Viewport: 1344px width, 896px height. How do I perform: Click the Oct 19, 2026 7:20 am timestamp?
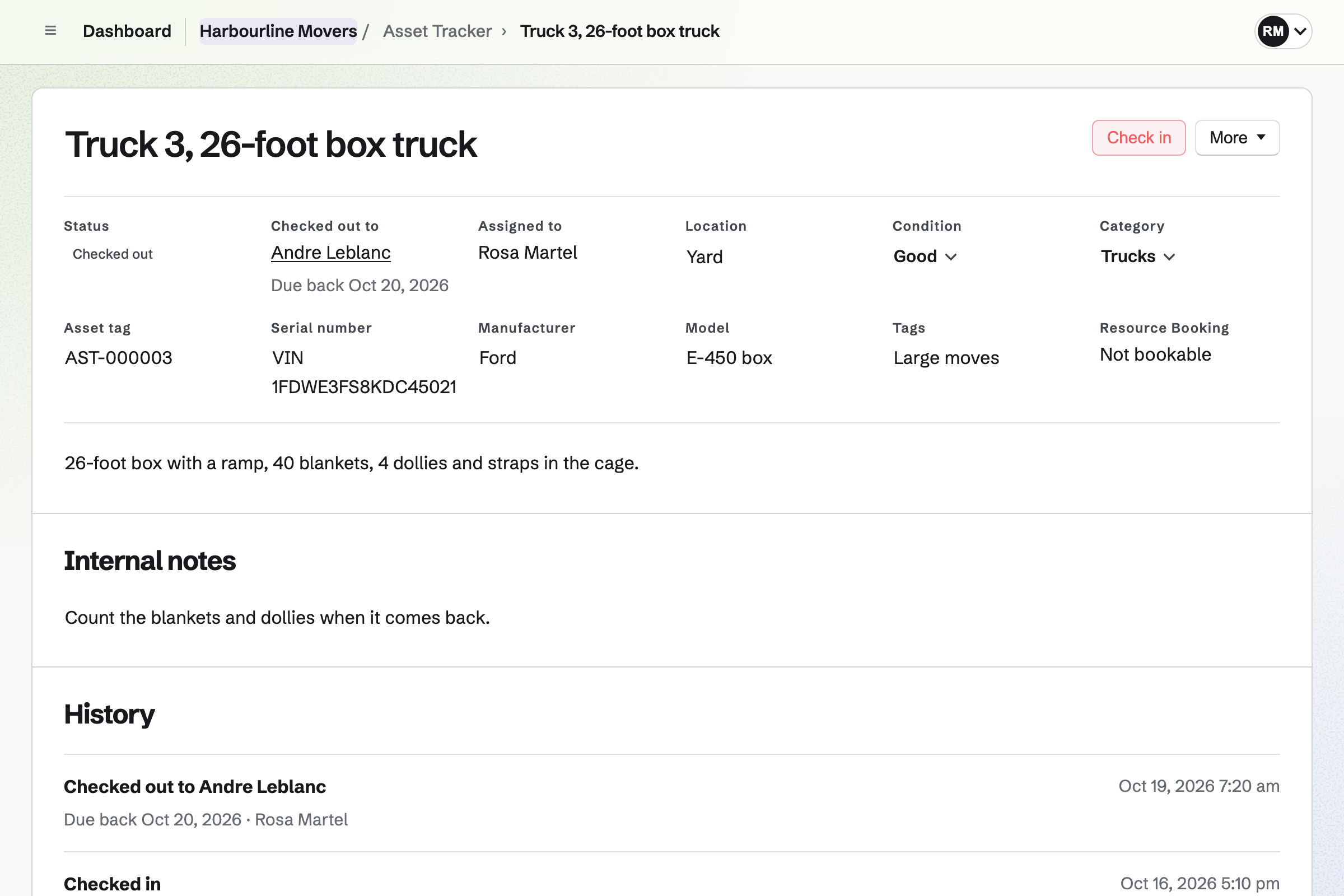1198,786
